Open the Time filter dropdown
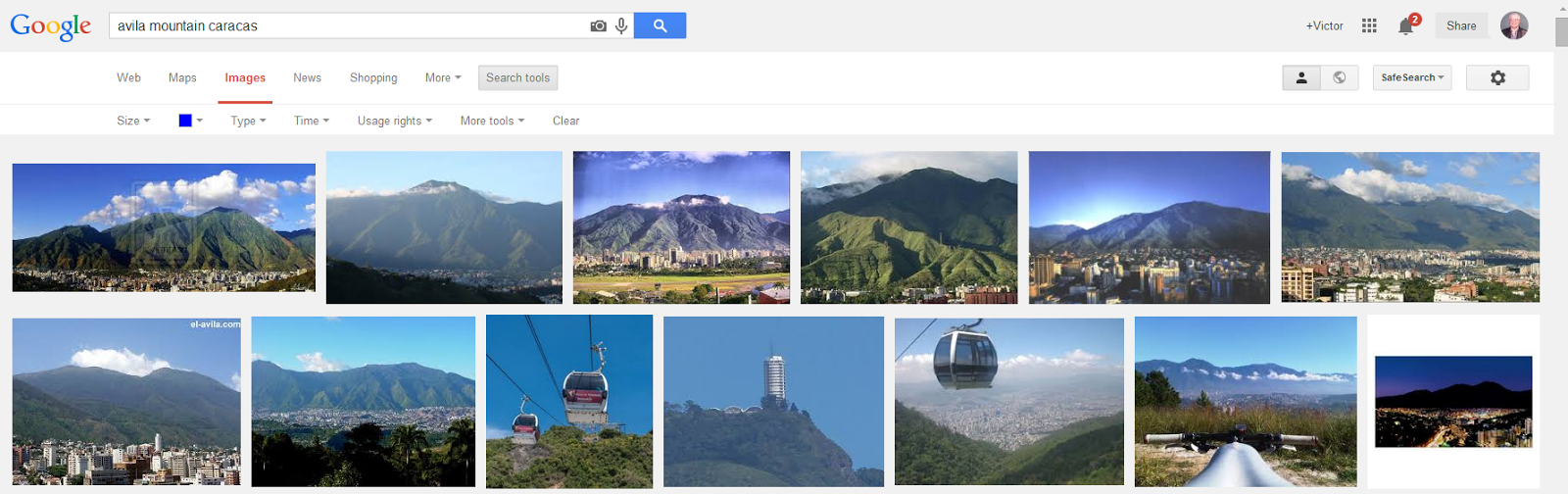 312,121
